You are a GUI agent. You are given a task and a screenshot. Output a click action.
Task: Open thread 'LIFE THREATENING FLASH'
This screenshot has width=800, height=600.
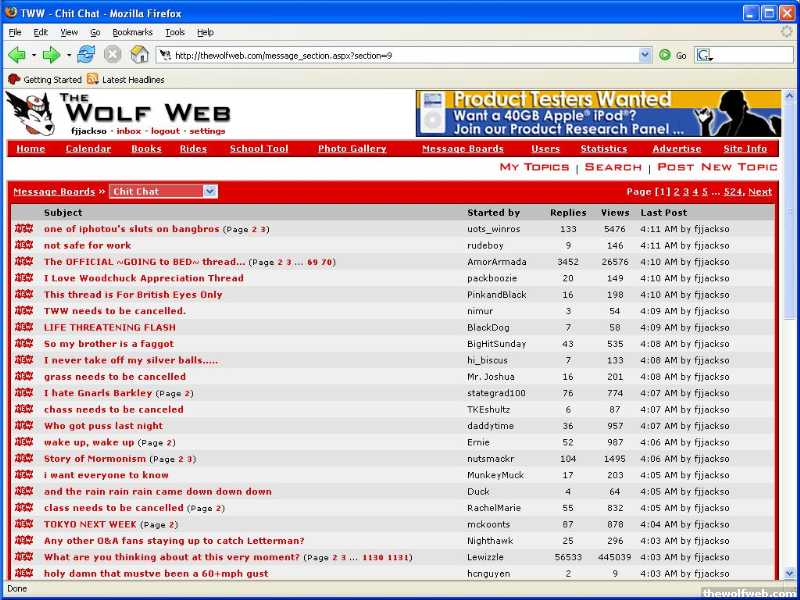click(109, 327)
